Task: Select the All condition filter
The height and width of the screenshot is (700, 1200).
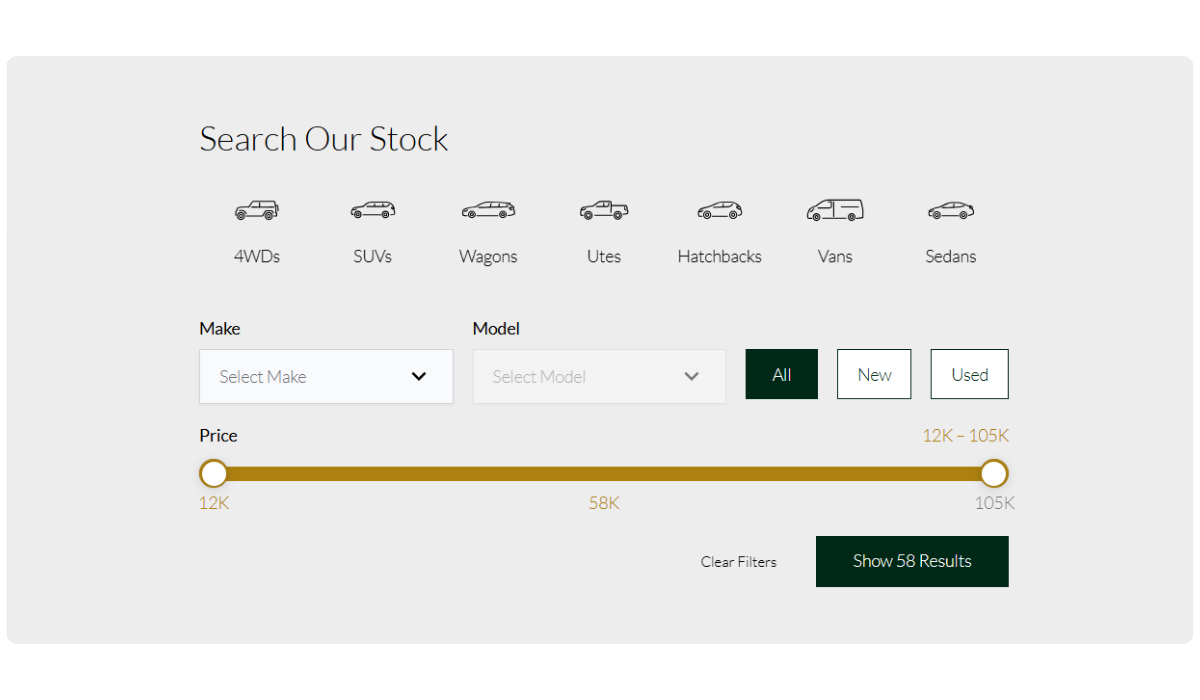Action: [x=781, y=375]
